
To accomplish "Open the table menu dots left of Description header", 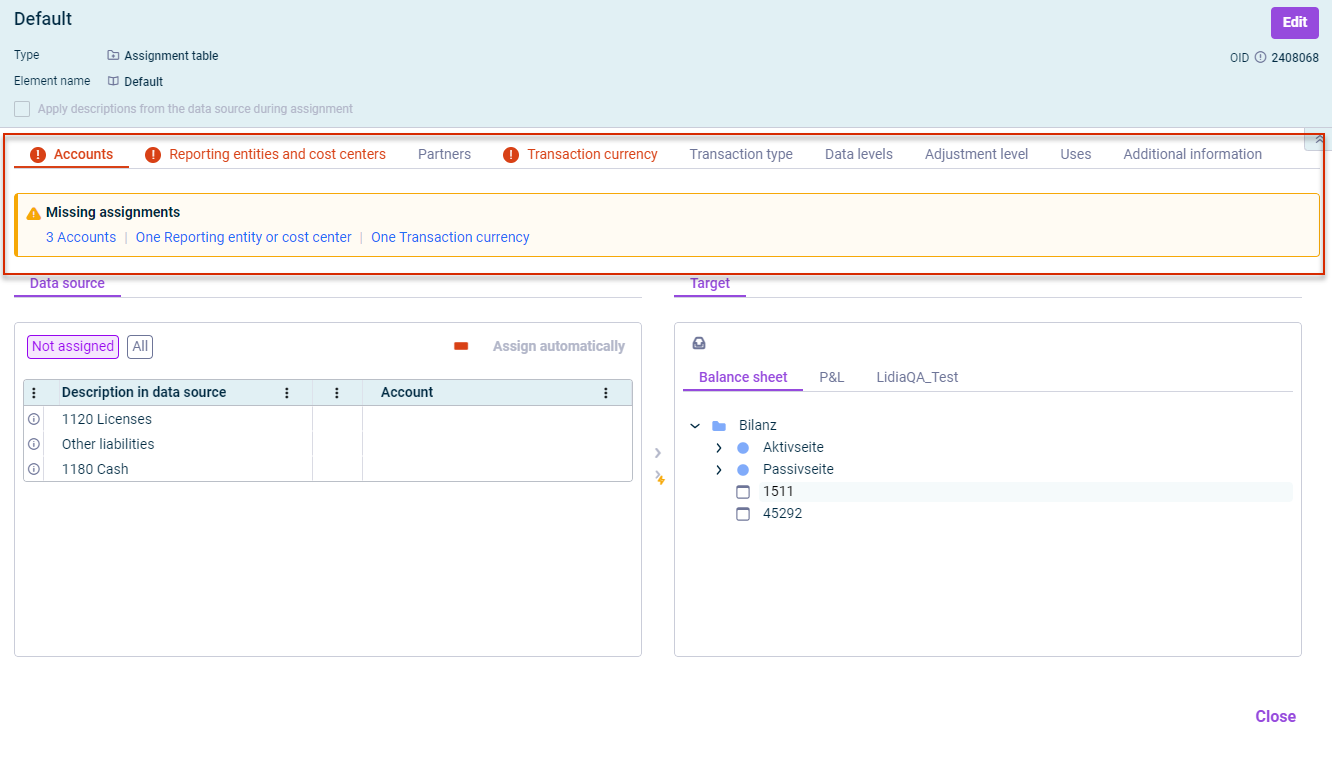I will pos(34,393).
